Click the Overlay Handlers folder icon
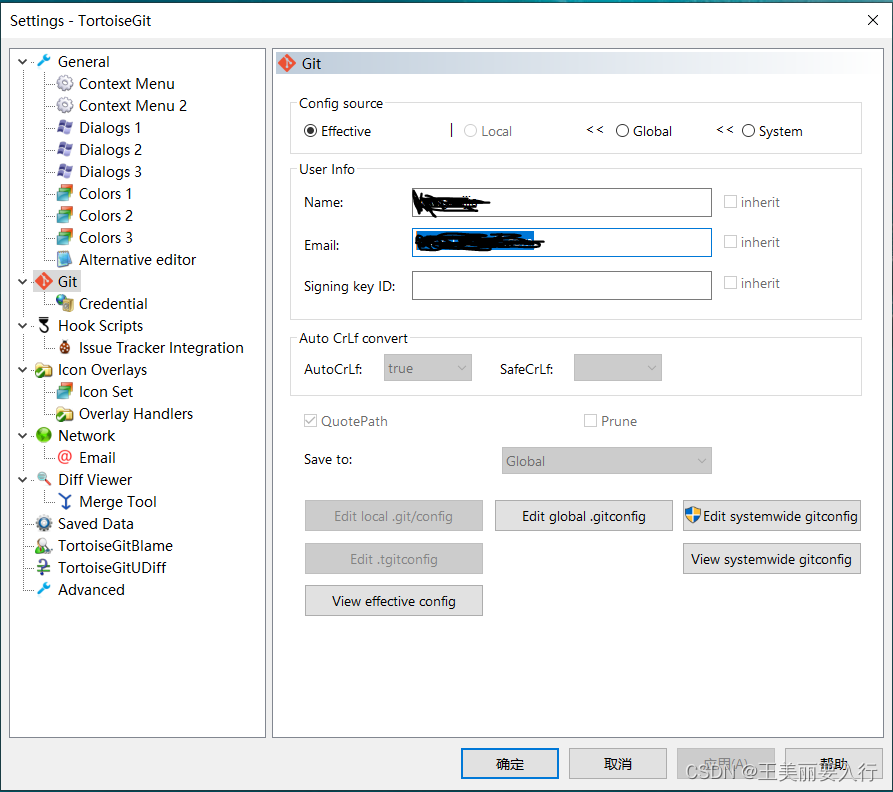This screenshot has width=893, height=792. point(65,413)
